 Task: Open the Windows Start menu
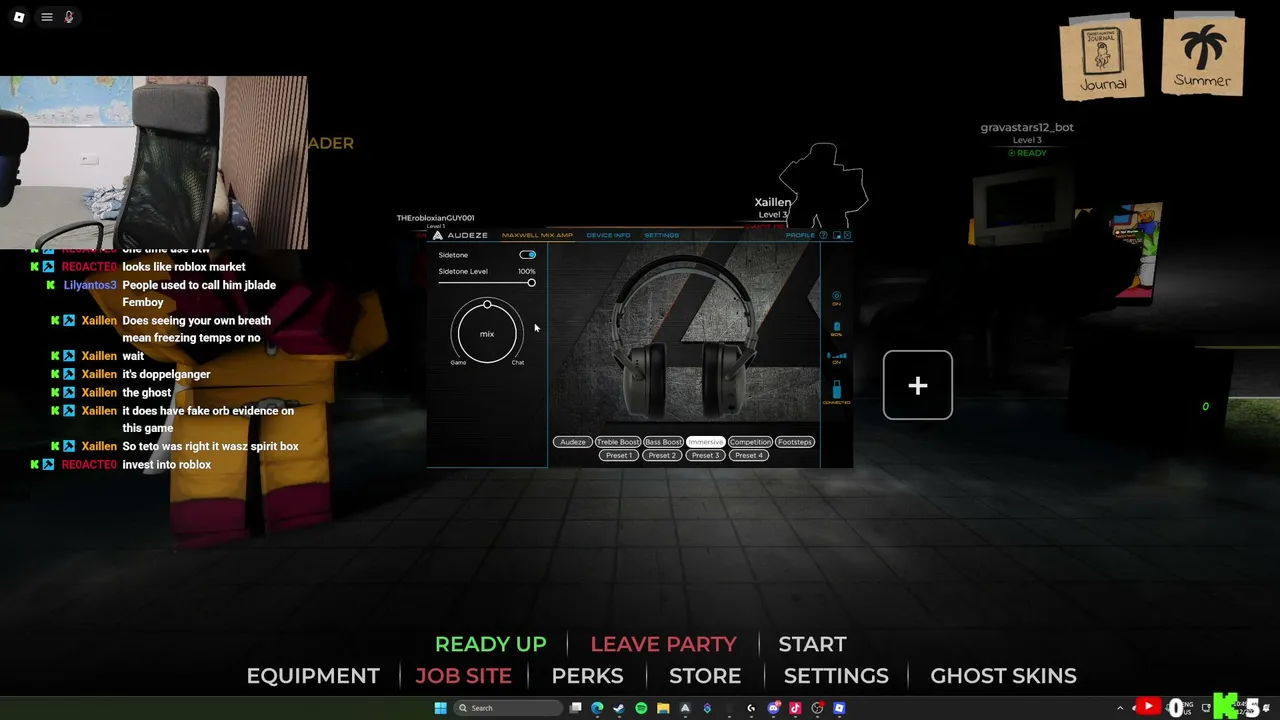(x=440, y=708)
